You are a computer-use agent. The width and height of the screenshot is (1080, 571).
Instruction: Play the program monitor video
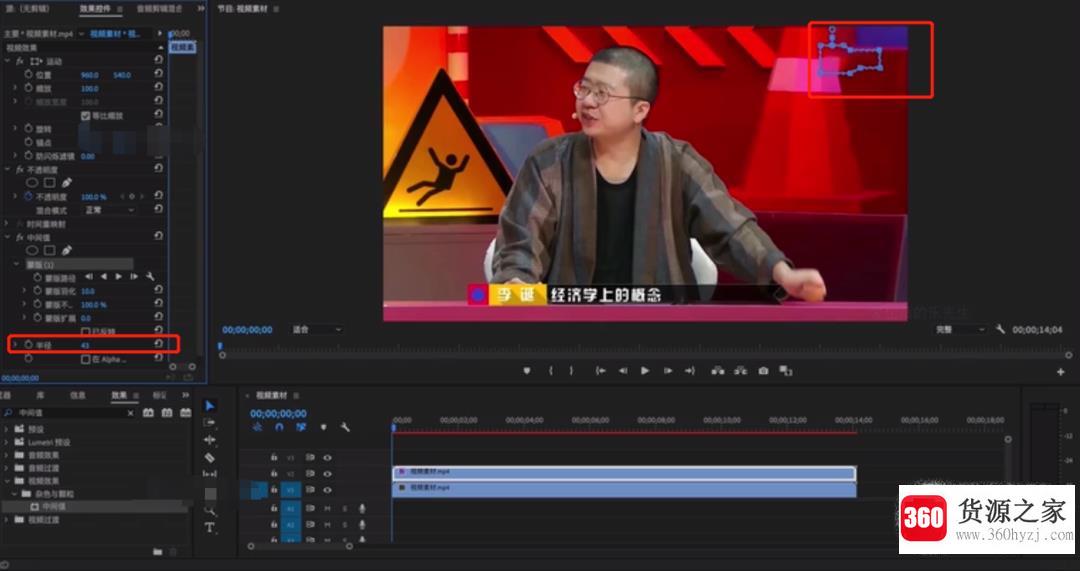click(645, 371)
